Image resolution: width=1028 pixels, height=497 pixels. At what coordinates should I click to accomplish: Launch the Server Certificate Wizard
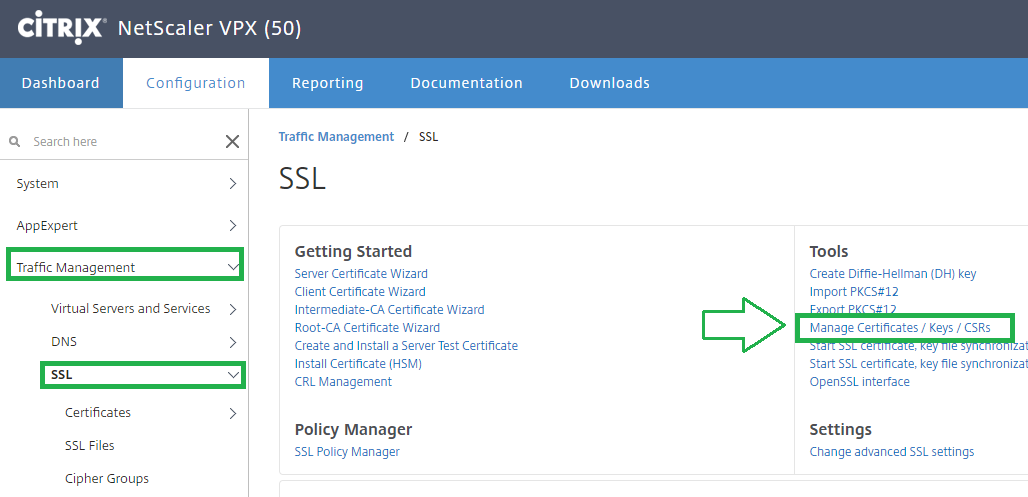click(361, 274)
